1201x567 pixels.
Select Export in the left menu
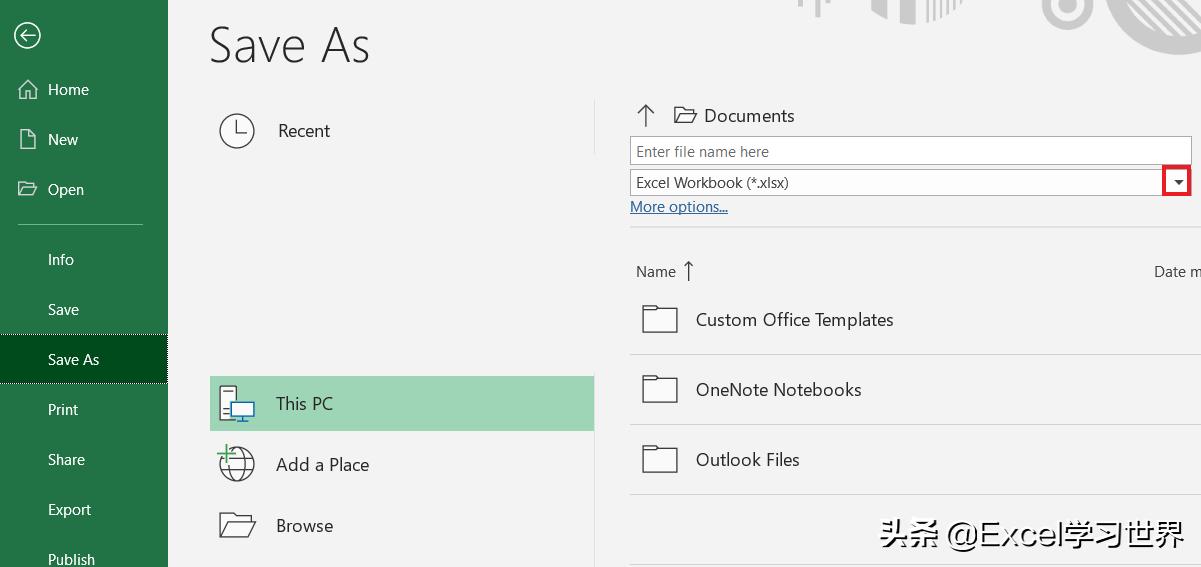(69, 510)
